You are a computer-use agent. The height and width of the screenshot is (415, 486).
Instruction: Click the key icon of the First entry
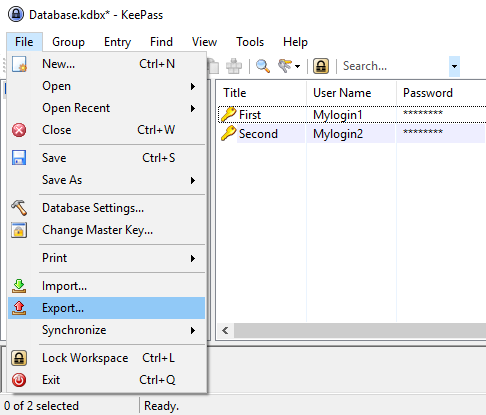(229, 115)
